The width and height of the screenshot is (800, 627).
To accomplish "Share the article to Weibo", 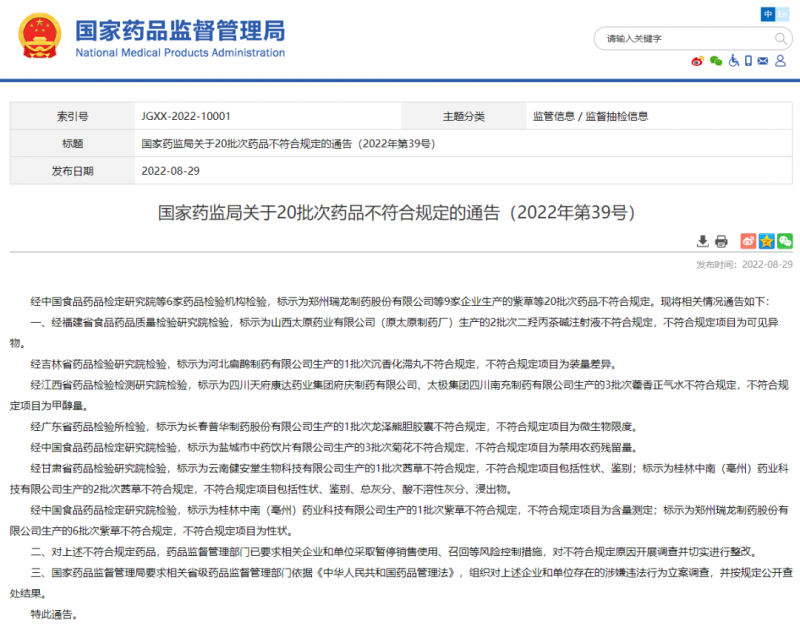I will pos(748,241).
